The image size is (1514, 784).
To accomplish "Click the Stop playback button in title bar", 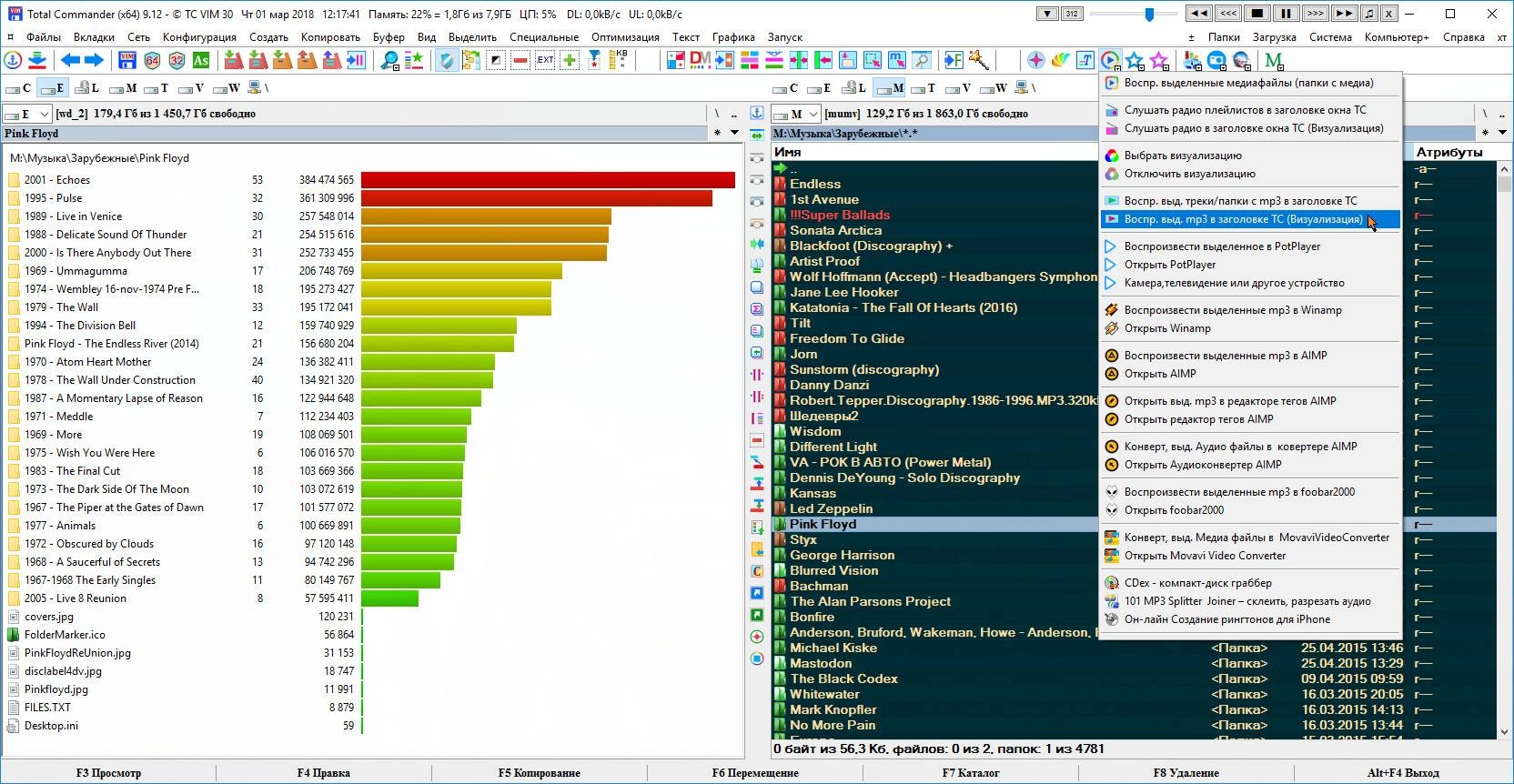I will [x=1257, y=14].
